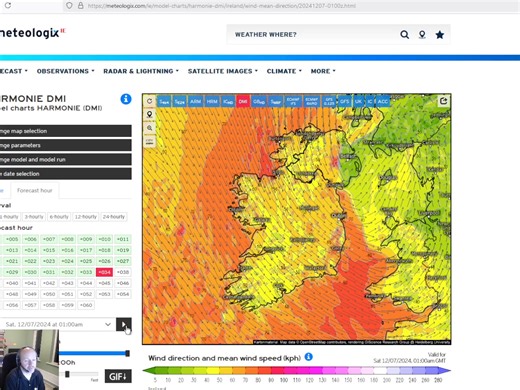Select the 3-hourly interval

coord(34,217)
